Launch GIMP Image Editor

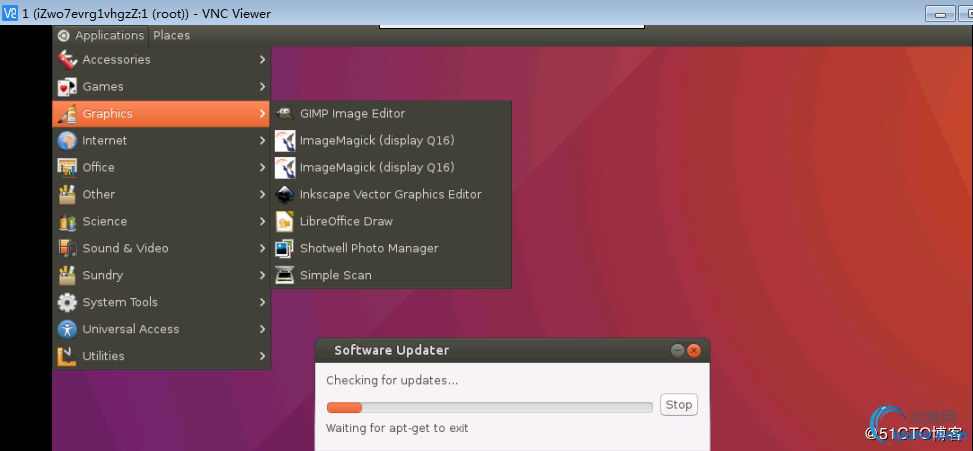pos(391,114)
